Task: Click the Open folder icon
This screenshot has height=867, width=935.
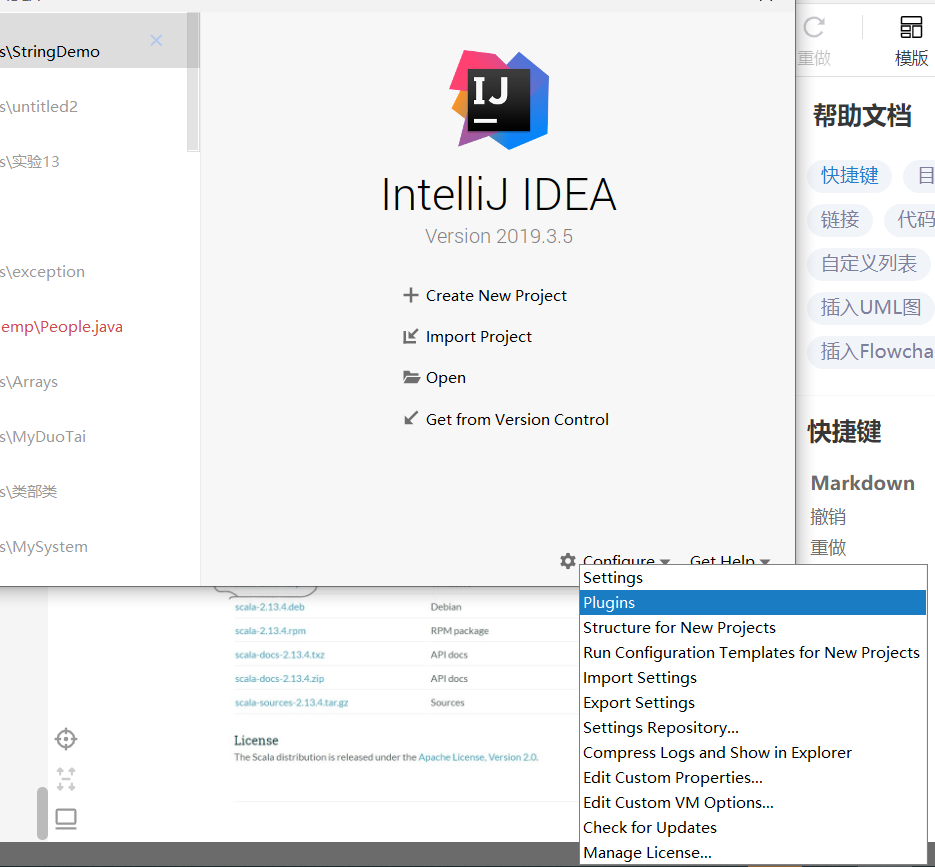Action: click(x=411, y=377)
